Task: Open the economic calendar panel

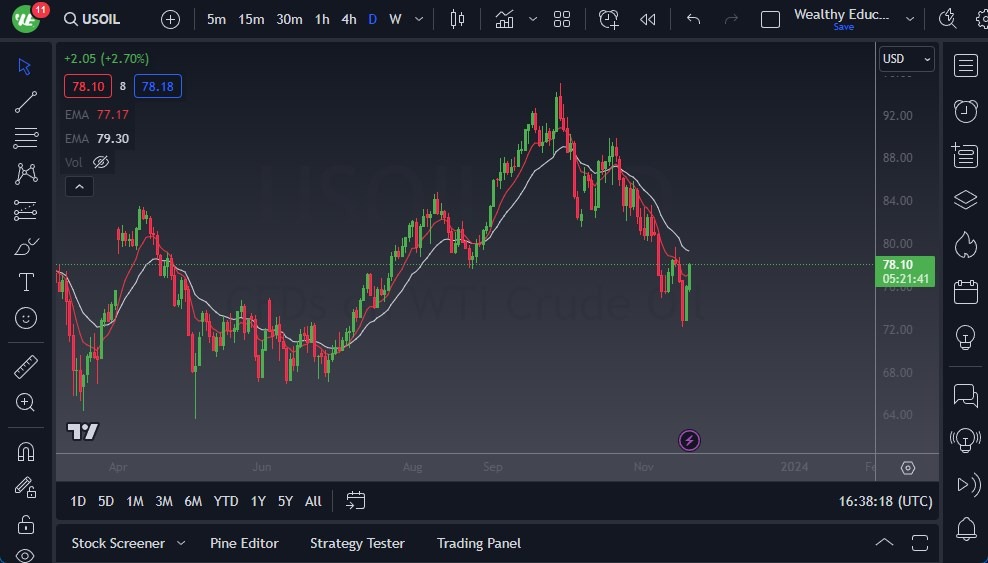Action: tap(965, 292)
